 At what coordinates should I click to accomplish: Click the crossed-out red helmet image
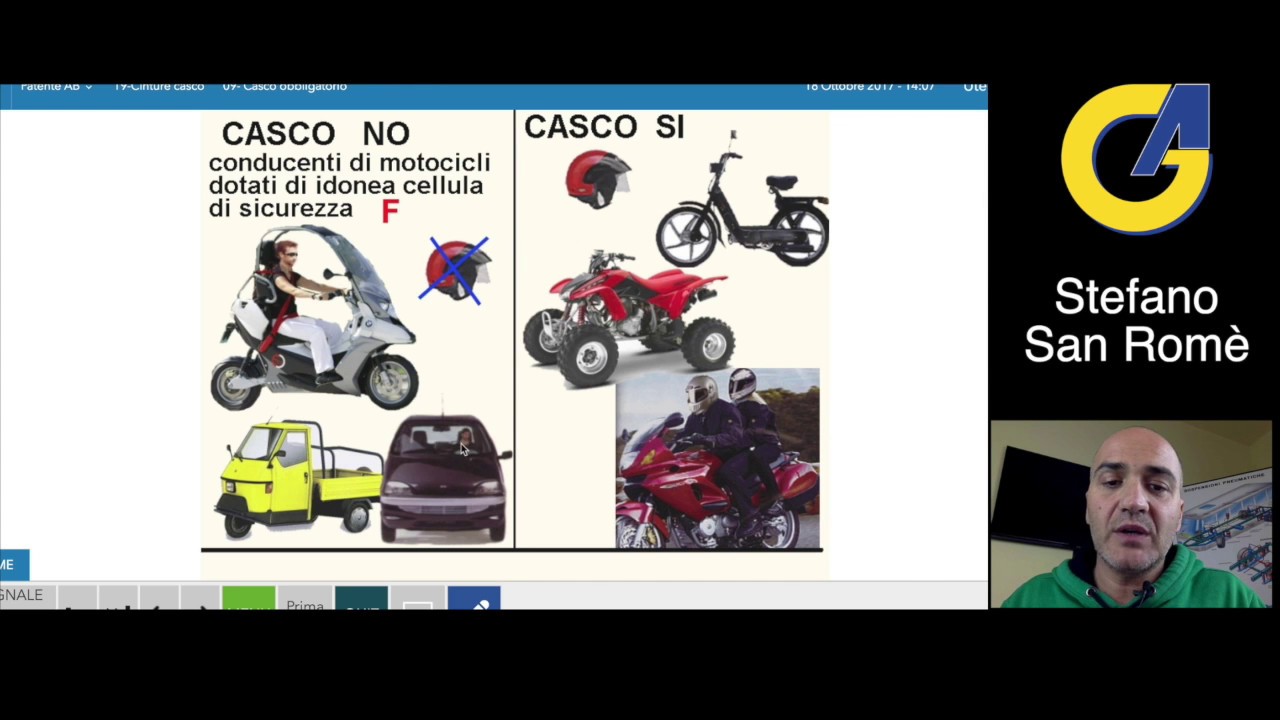[x=457, y=270]
